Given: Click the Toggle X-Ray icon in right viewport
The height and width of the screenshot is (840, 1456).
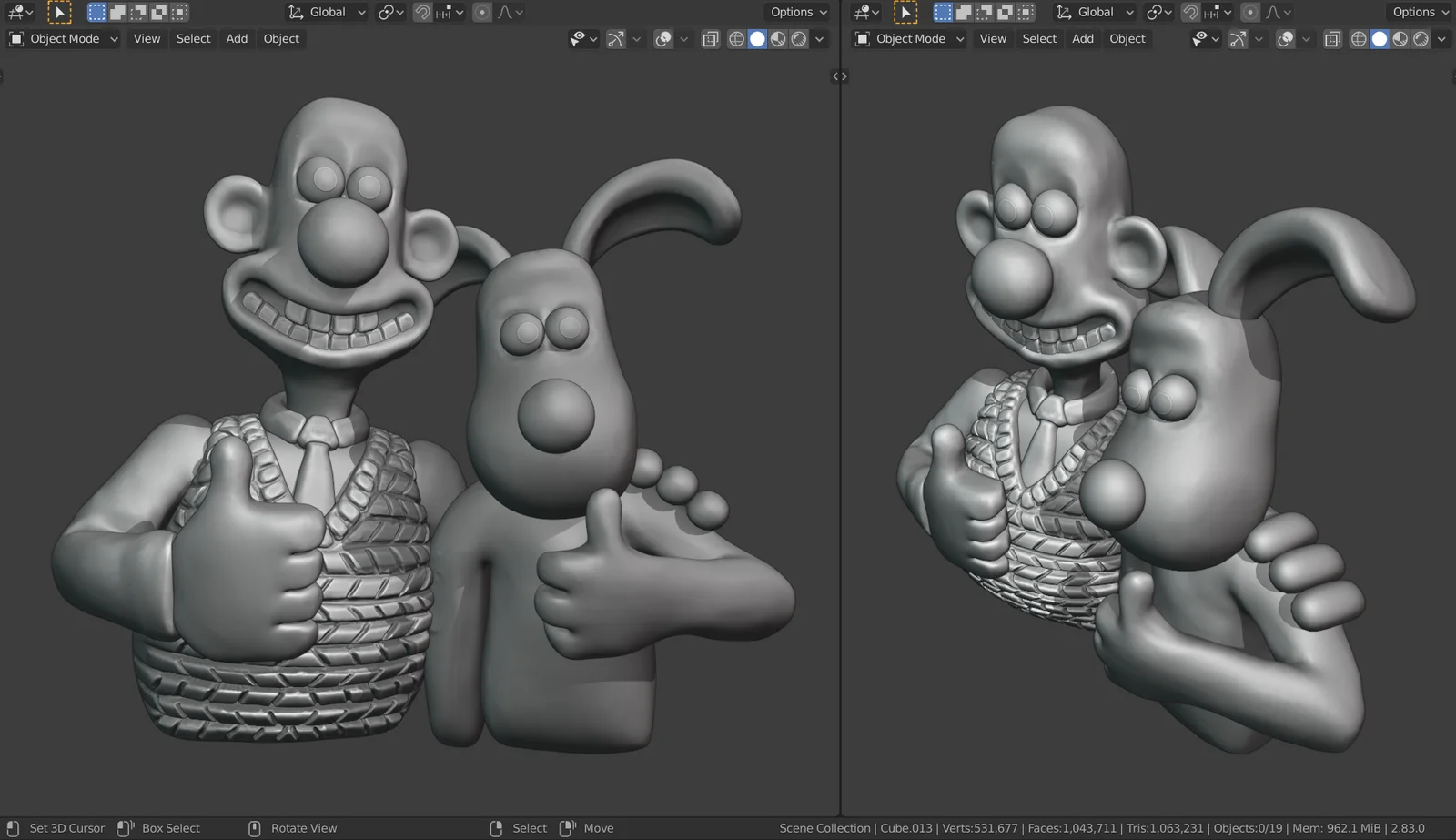Looking at the screenshot, I should [x=1332, y=38].
